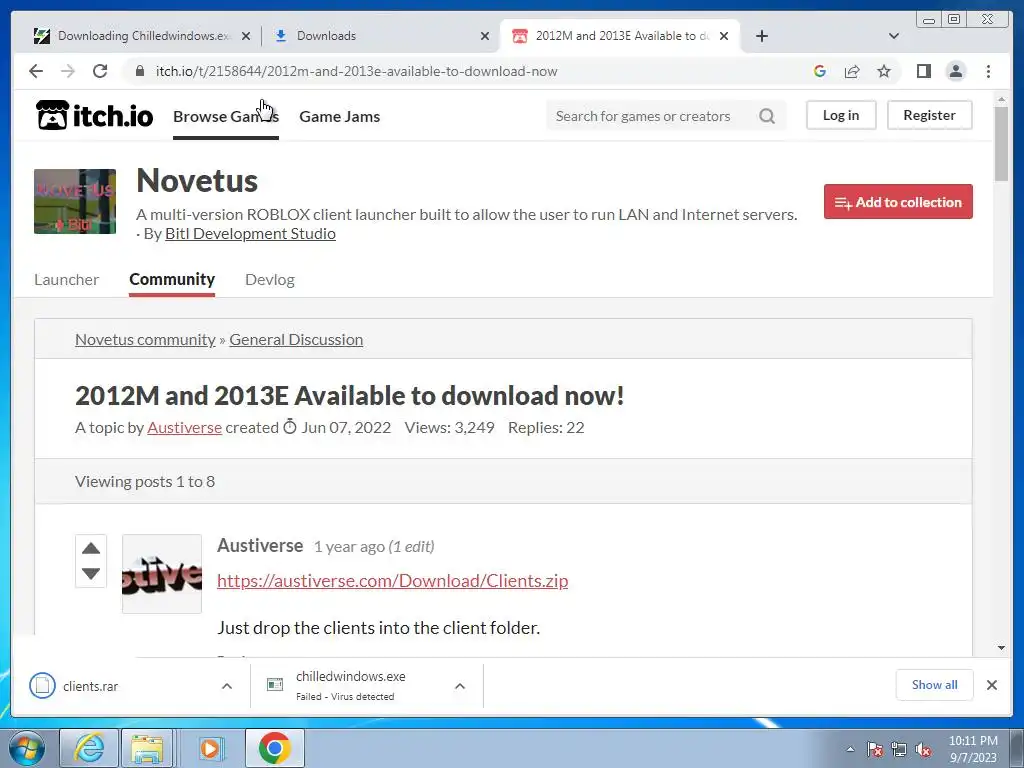Image resolution: width=1024 pixels, height=768 pixels.
Task: Switch to the Launcher tab
Action: click(x=67, y=280)
